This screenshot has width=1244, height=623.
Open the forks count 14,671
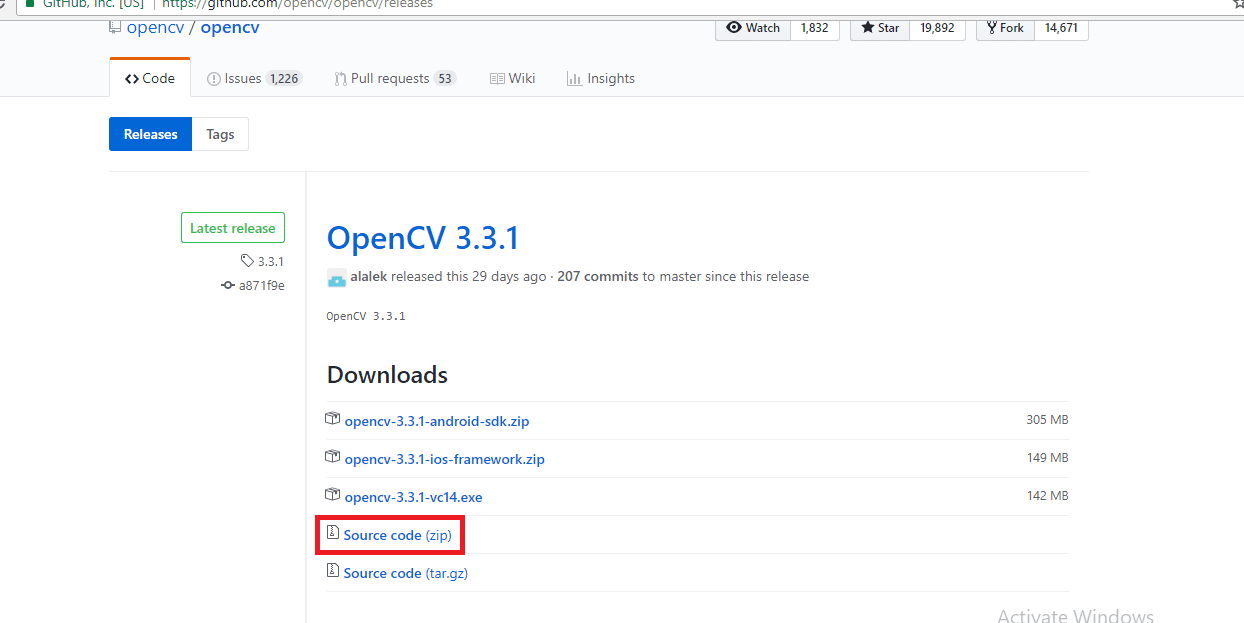pyautogui.click(x=1061, y=28)
